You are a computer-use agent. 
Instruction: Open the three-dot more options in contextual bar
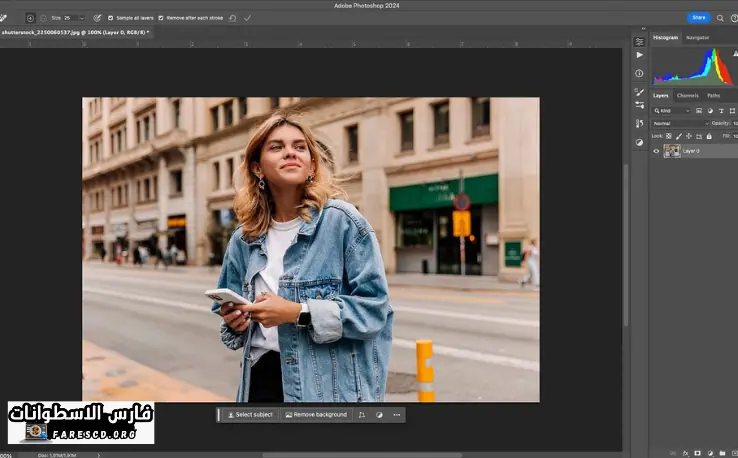coord(396,414)
